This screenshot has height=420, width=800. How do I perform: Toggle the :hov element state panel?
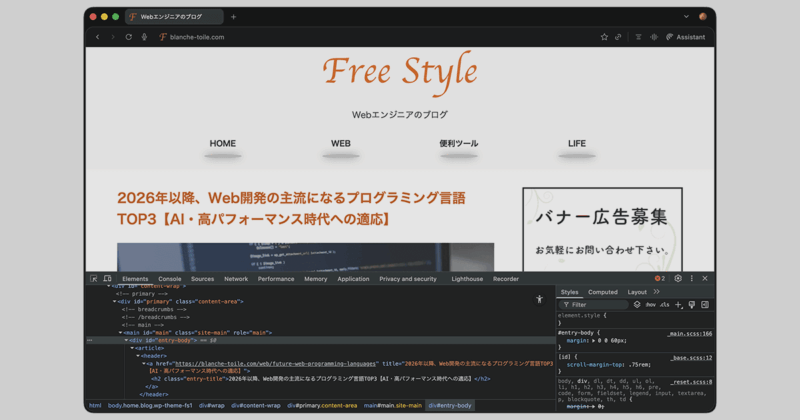coord(651,305)
